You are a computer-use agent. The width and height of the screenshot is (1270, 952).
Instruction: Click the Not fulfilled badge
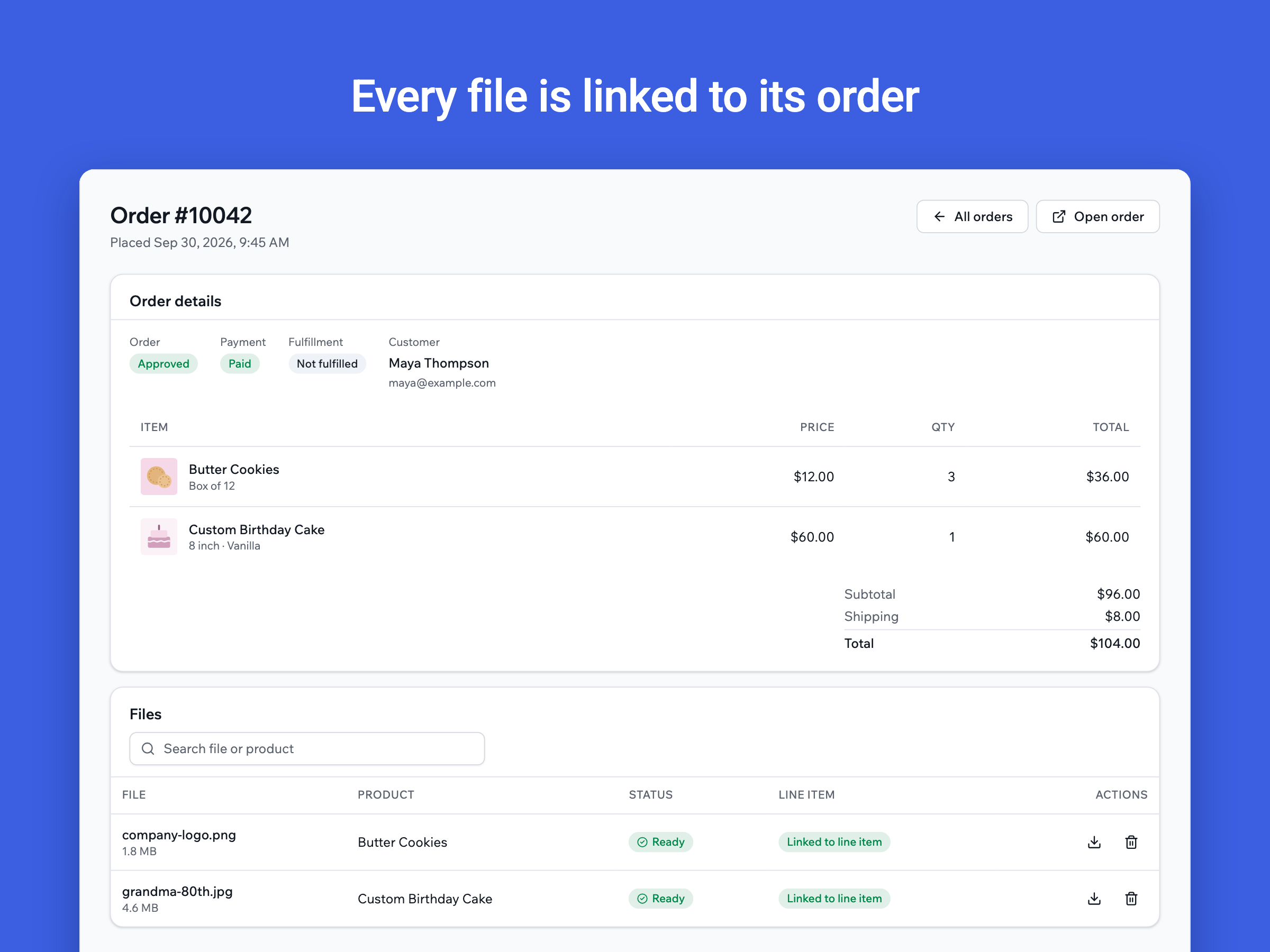[x=327, y=364]
